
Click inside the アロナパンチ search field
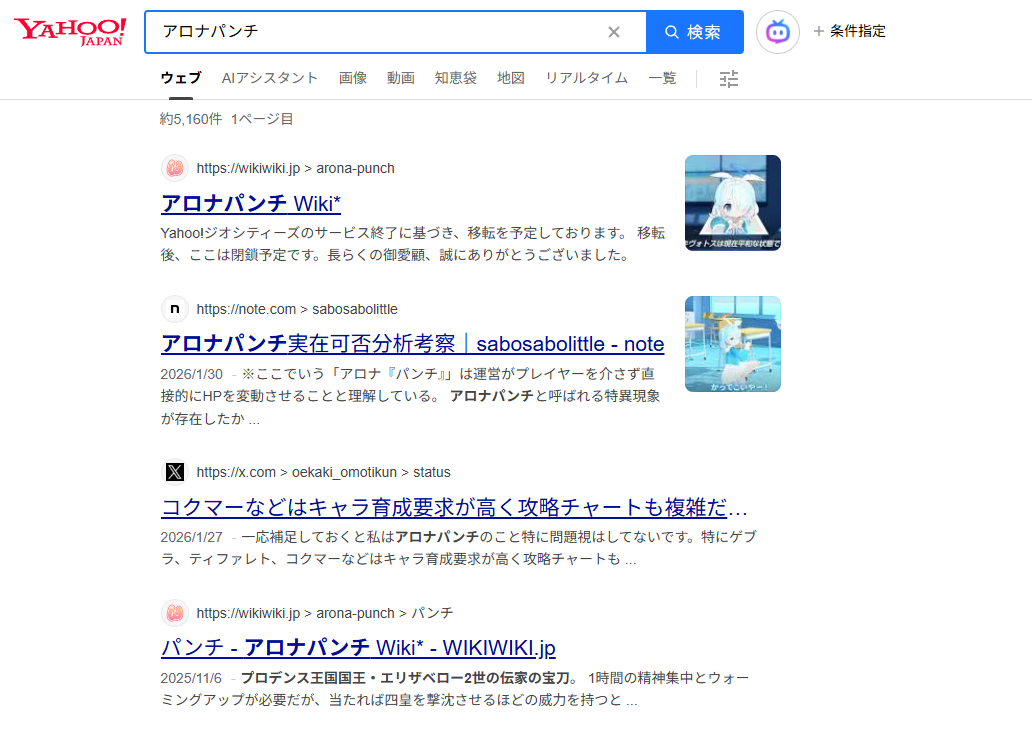click(x=380, y=32)
